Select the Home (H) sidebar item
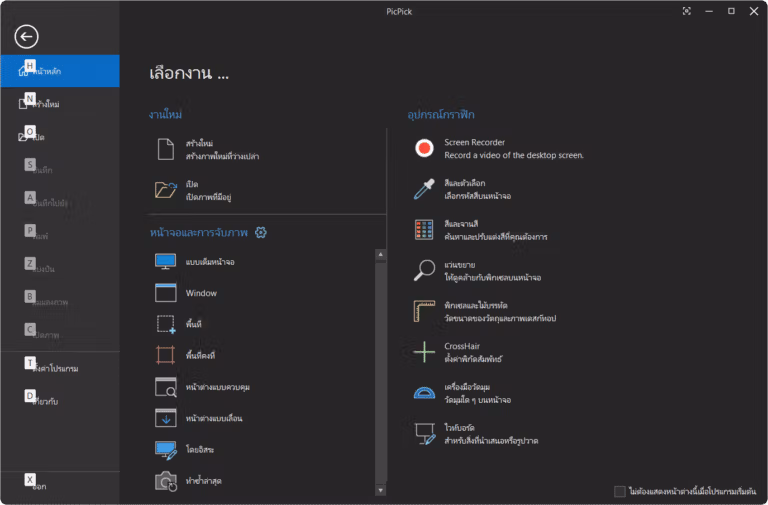 pyautogui.click(x=60, y=71)
